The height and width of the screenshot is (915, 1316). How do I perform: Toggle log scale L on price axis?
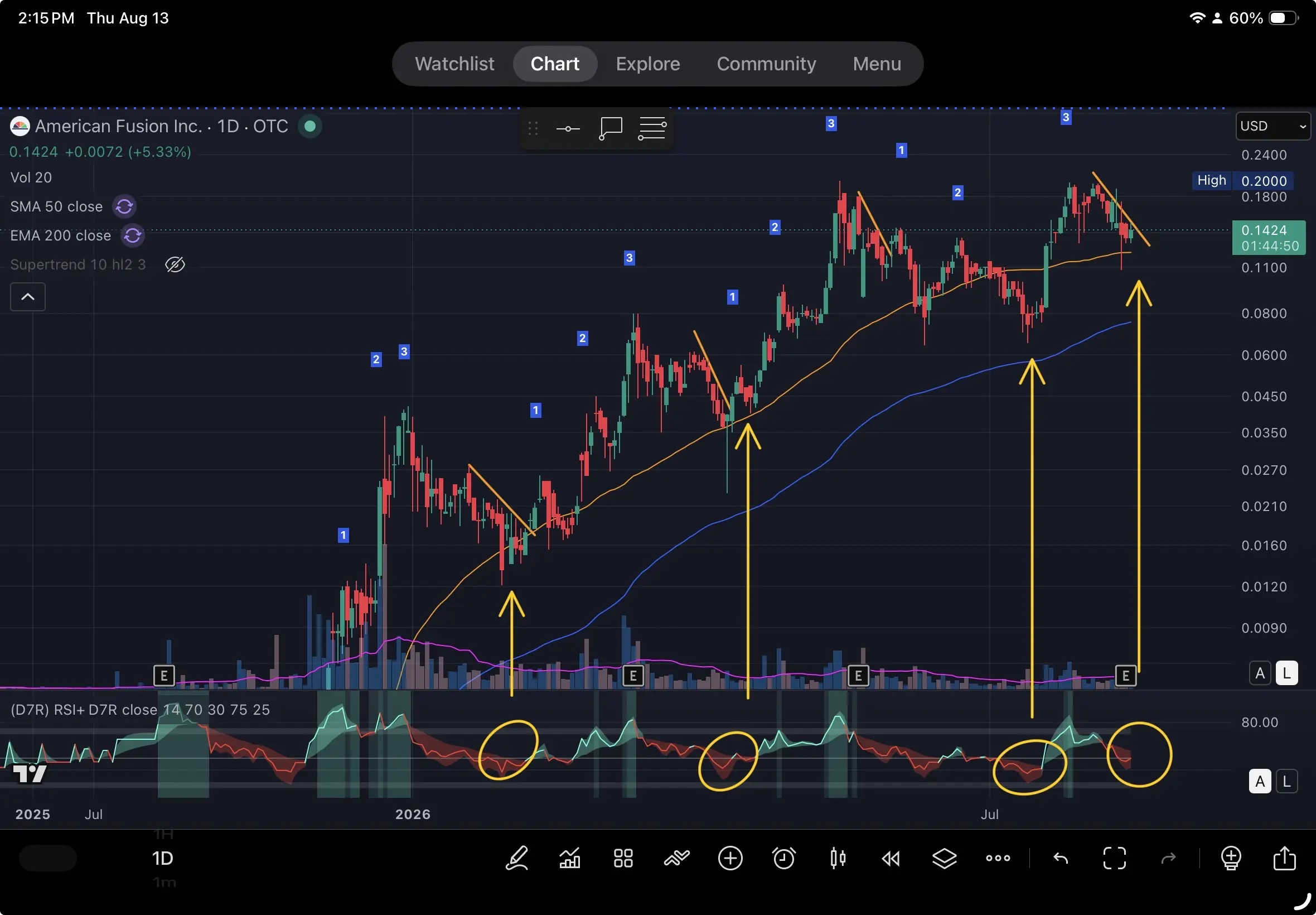click(1287, 673)
